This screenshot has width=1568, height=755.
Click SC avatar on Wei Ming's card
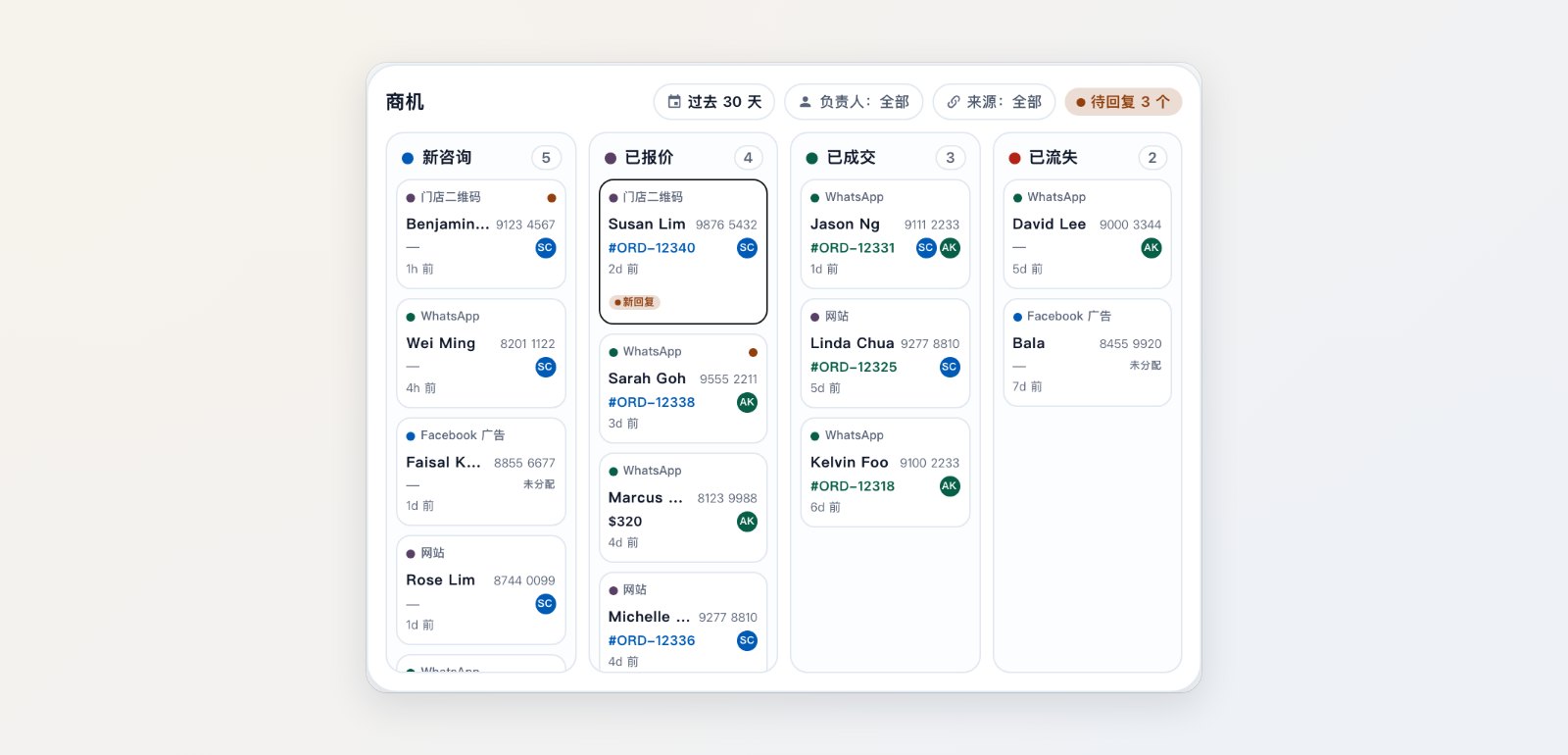click(546, 367)
